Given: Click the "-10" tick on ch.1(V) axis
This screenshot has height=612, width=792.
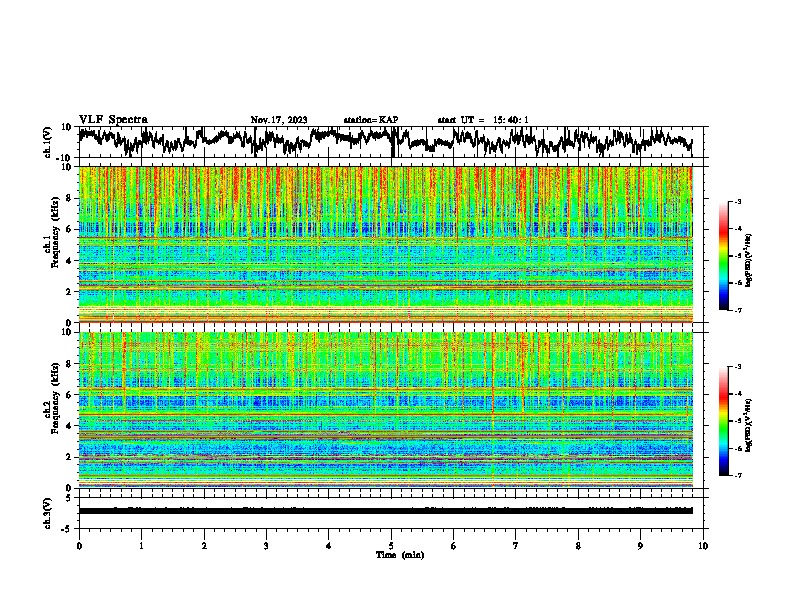Looking at the screenshot, I should pos(65,158).
